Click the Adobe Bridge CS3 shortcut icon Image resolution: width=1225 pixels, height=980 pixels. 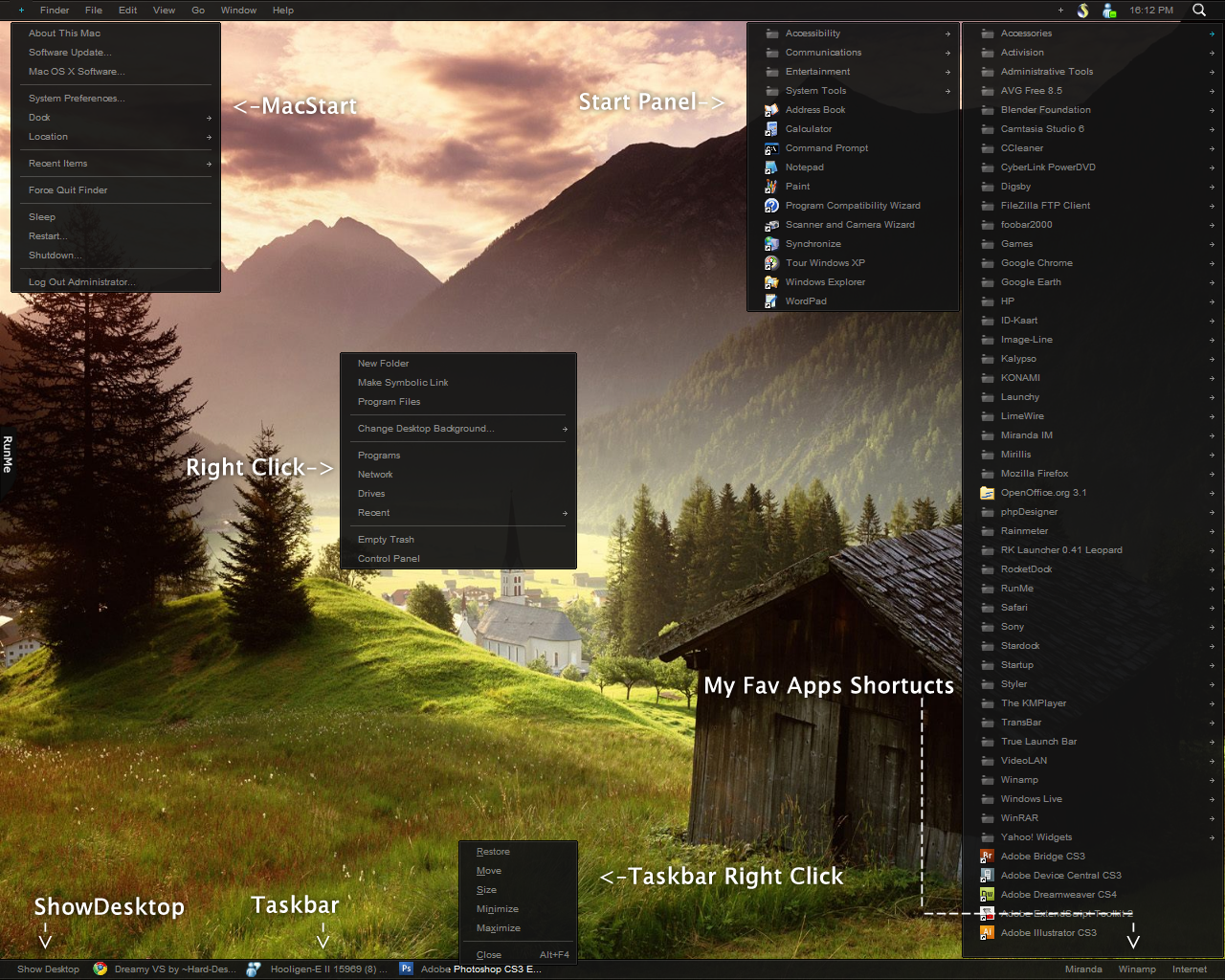pyautogui.click(x=988, y=857)
